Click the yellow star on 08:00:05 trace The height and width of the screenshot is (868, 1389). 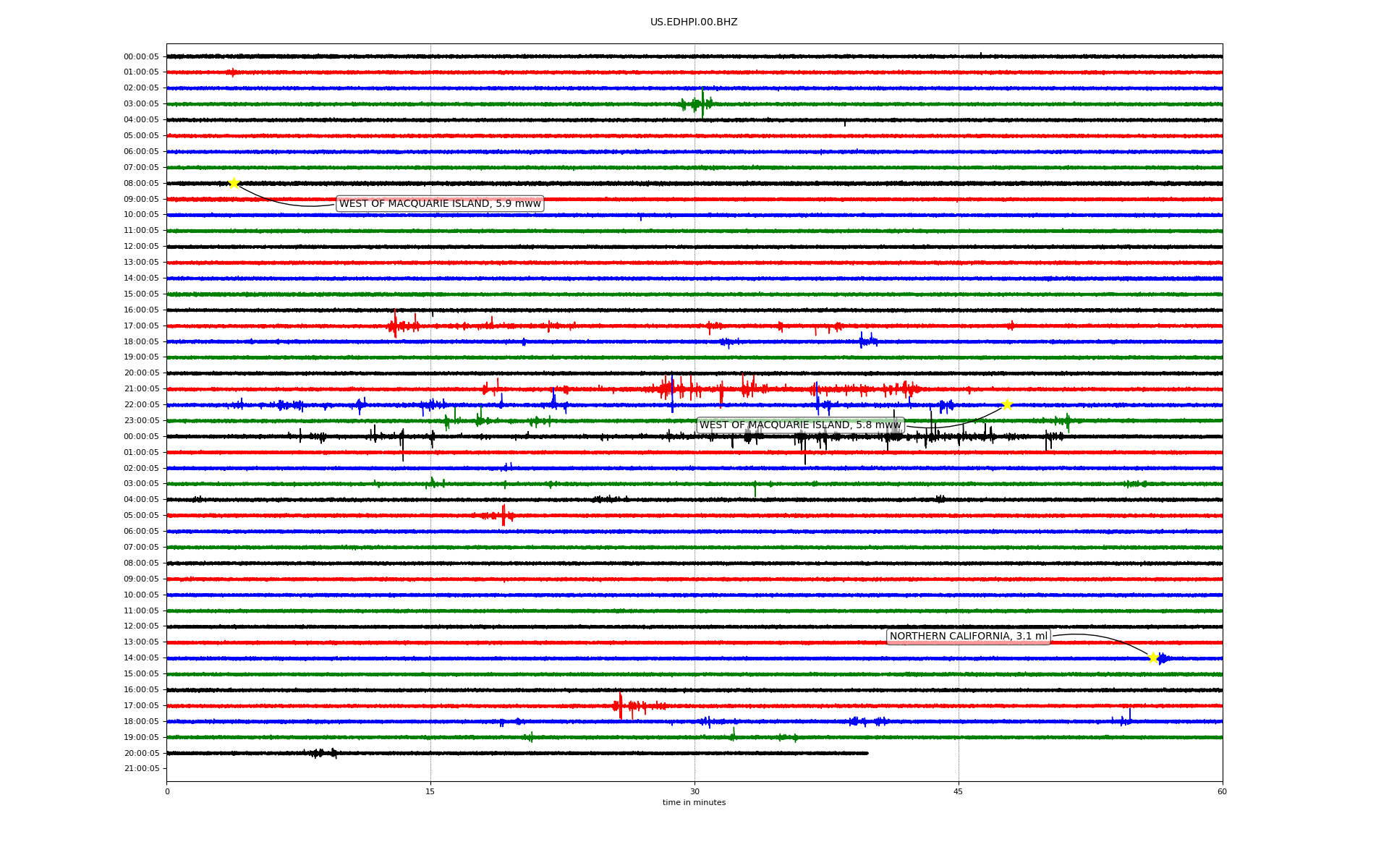(x=234, y=183)
